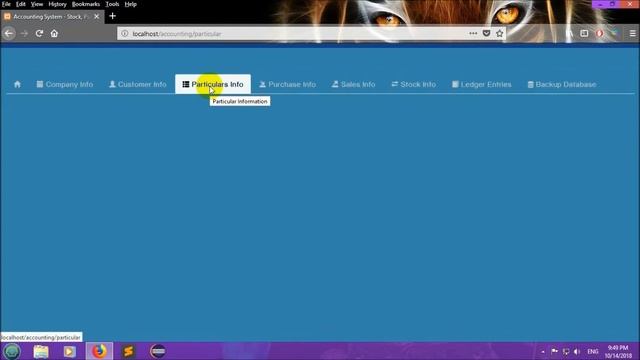Launch the media player taskbar icon
The height and width of the screenshot is (360, 640).
click(x=69, y=351)
